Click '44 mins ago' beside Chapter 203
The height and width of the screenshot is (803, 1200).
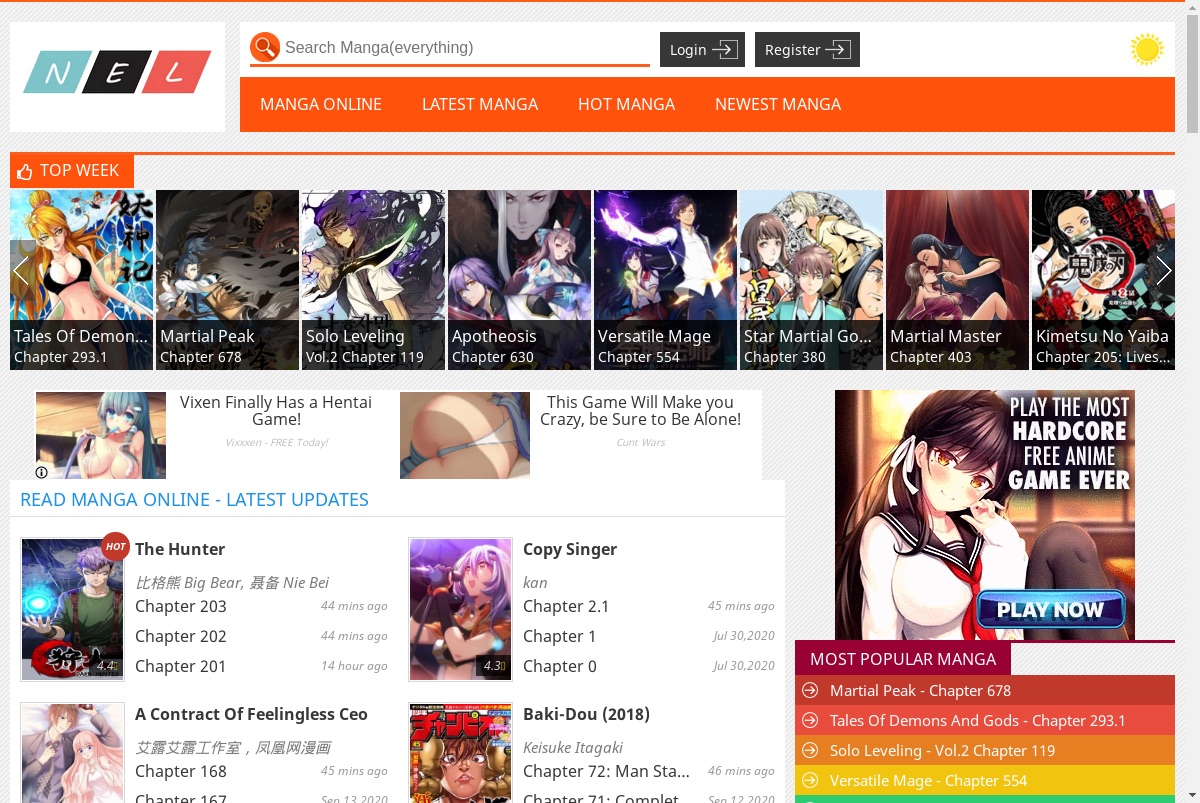click(354, 606)
